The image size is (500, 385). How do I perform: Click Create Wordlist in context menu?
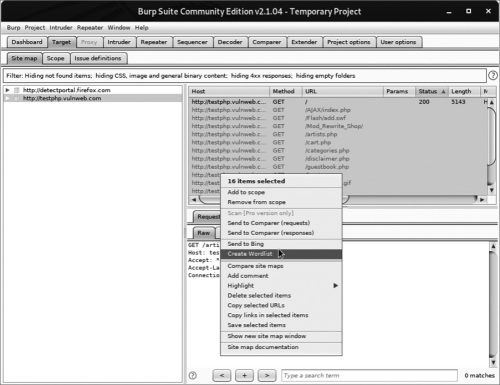tap(281, 254)
